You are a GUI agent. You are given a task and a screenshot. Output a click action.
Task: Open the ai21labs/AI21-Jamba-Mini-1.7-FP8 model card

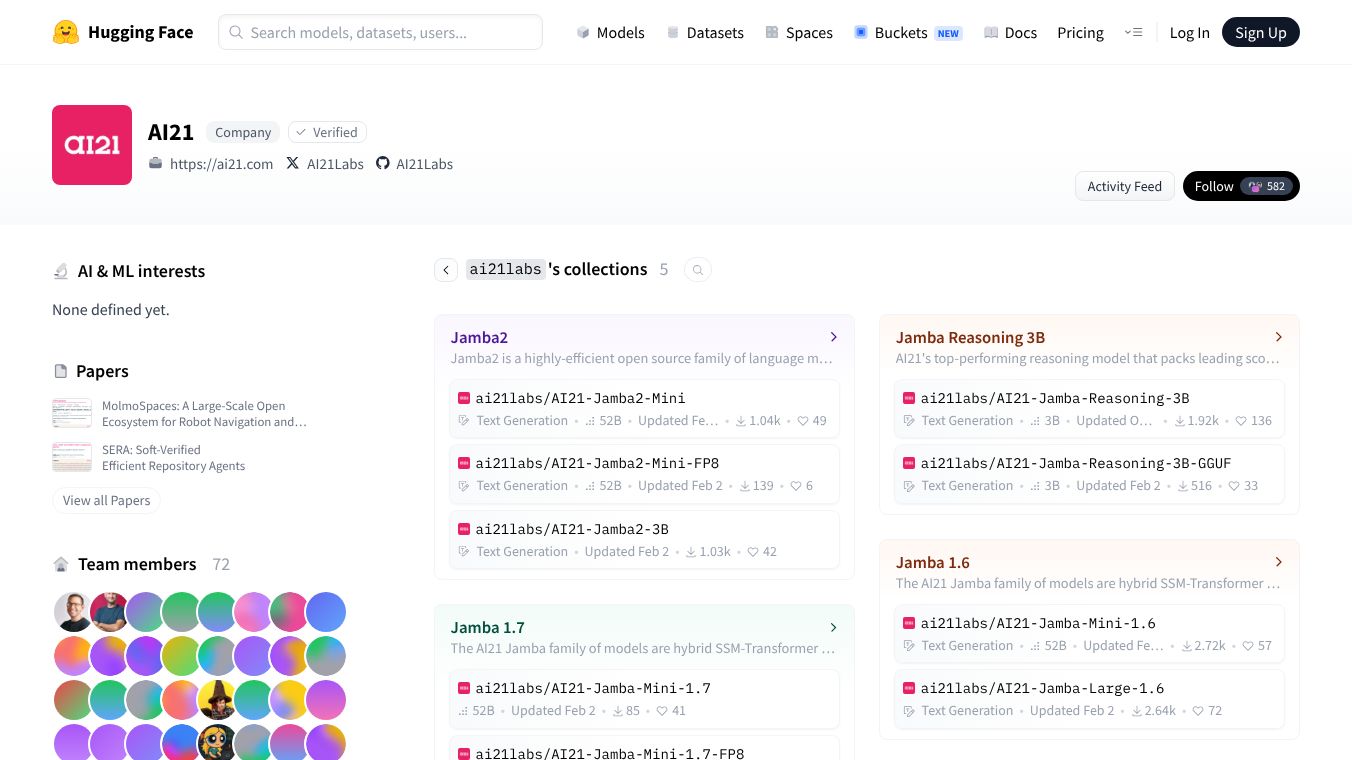[x=644, y=748]
